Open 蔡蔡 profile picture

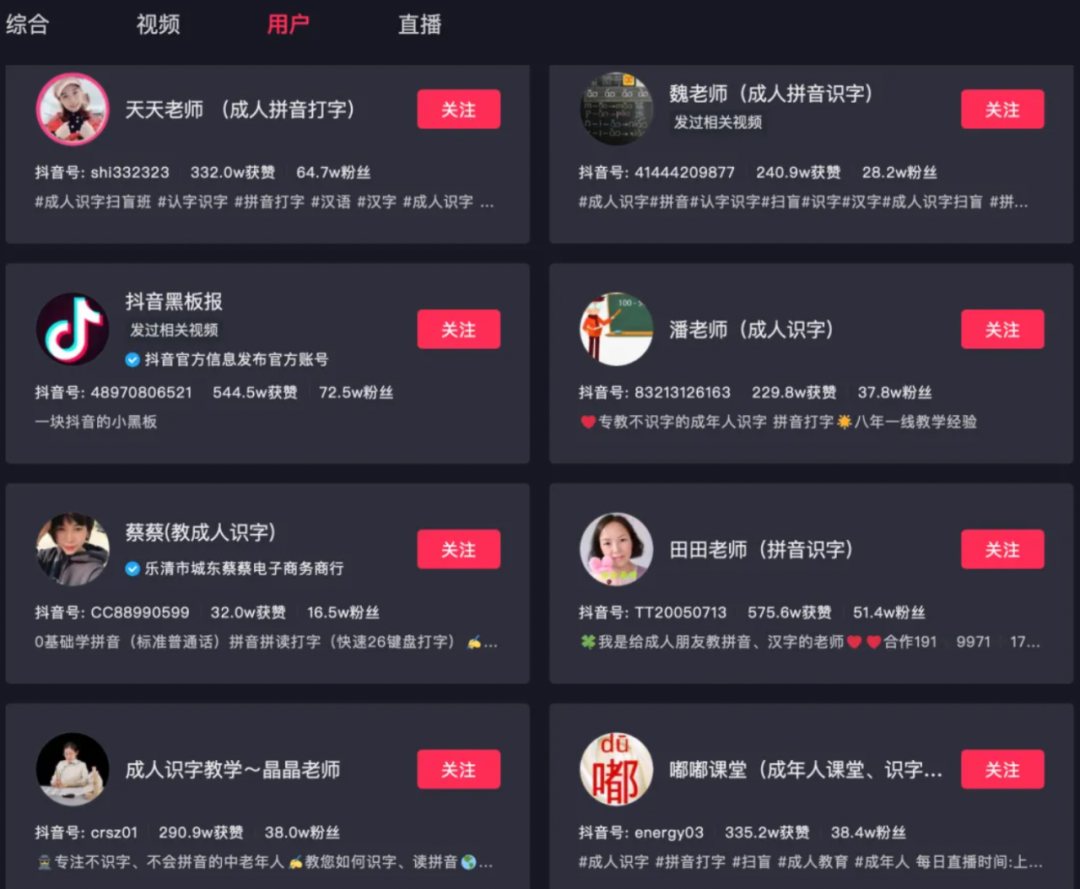pyautogui.click(x=72, y=549)
